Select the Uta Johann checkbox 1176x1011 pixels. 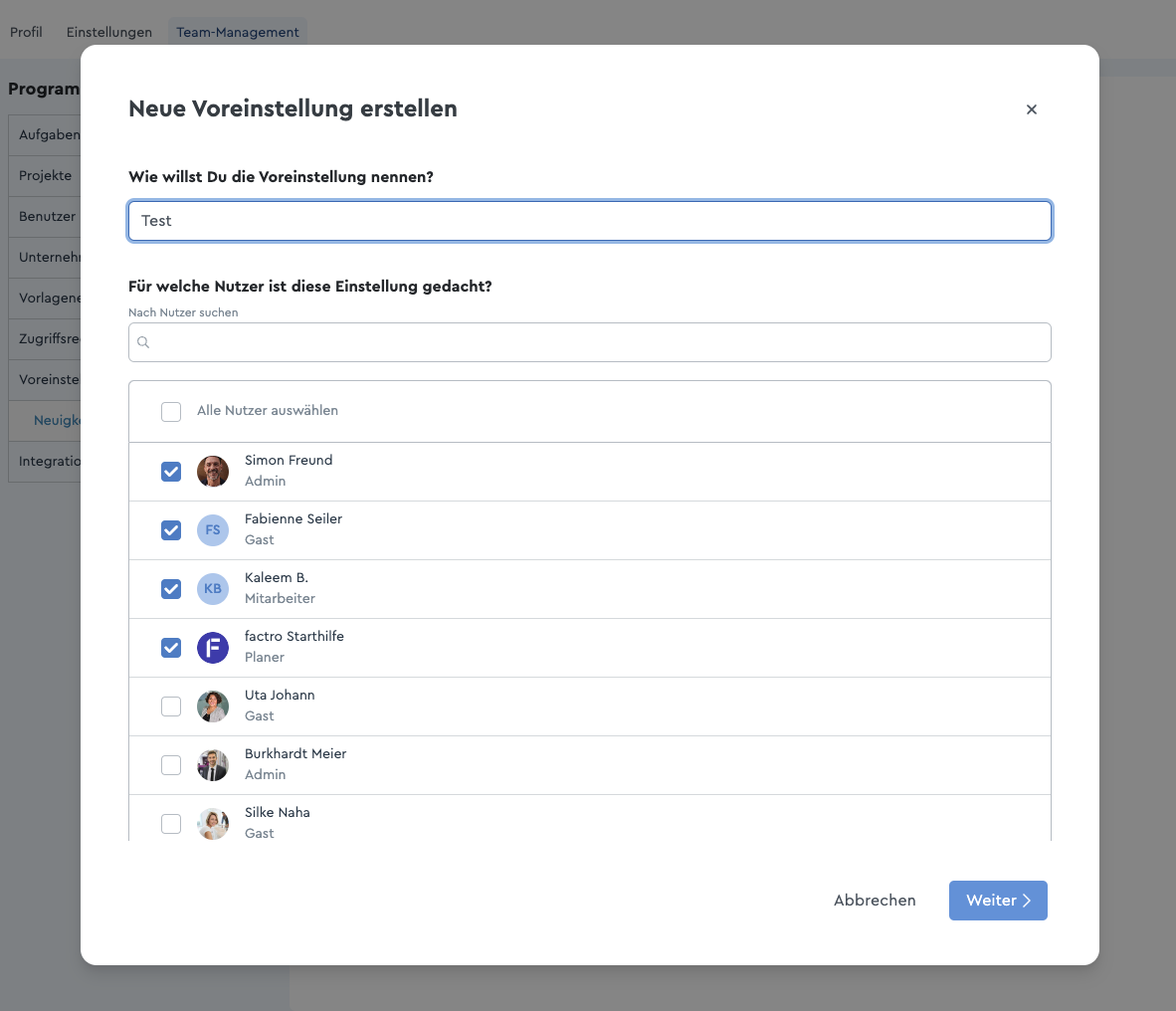tap(171, 707)
